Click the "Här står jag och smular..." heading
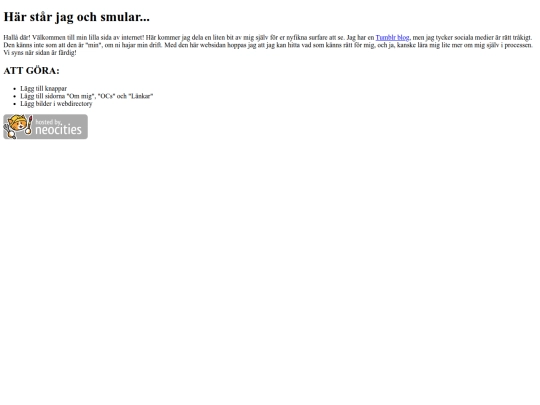Image resolution: width=540 pixels, height=405 pixels. 76,17
